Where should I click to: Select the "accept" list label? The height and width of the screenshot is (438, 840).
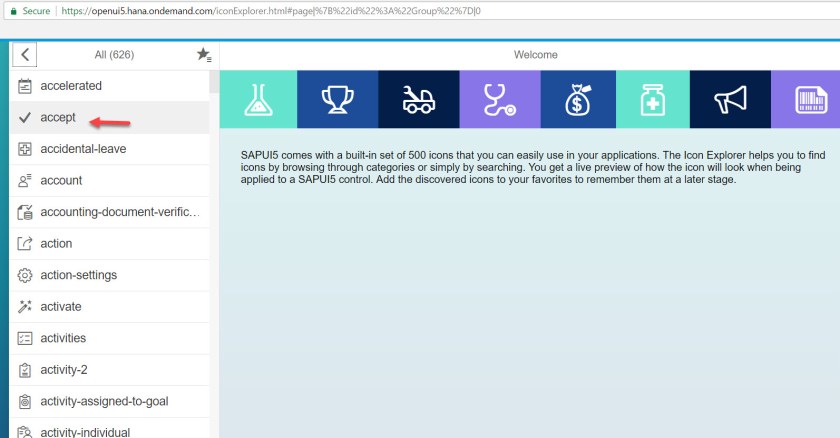(58, 117)
